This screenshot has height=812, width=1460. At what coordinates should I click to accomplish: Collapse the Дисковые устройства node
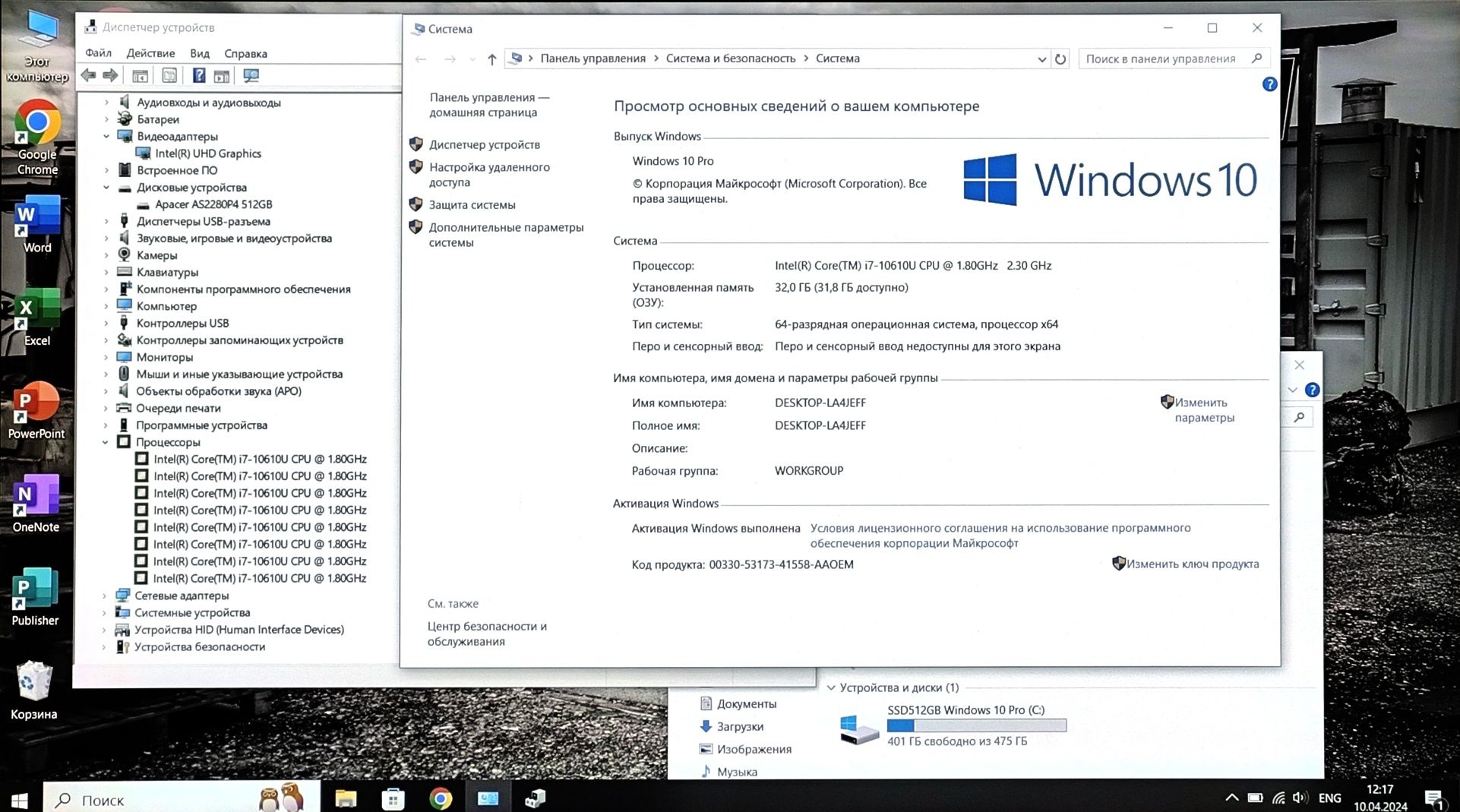[106, 187]
